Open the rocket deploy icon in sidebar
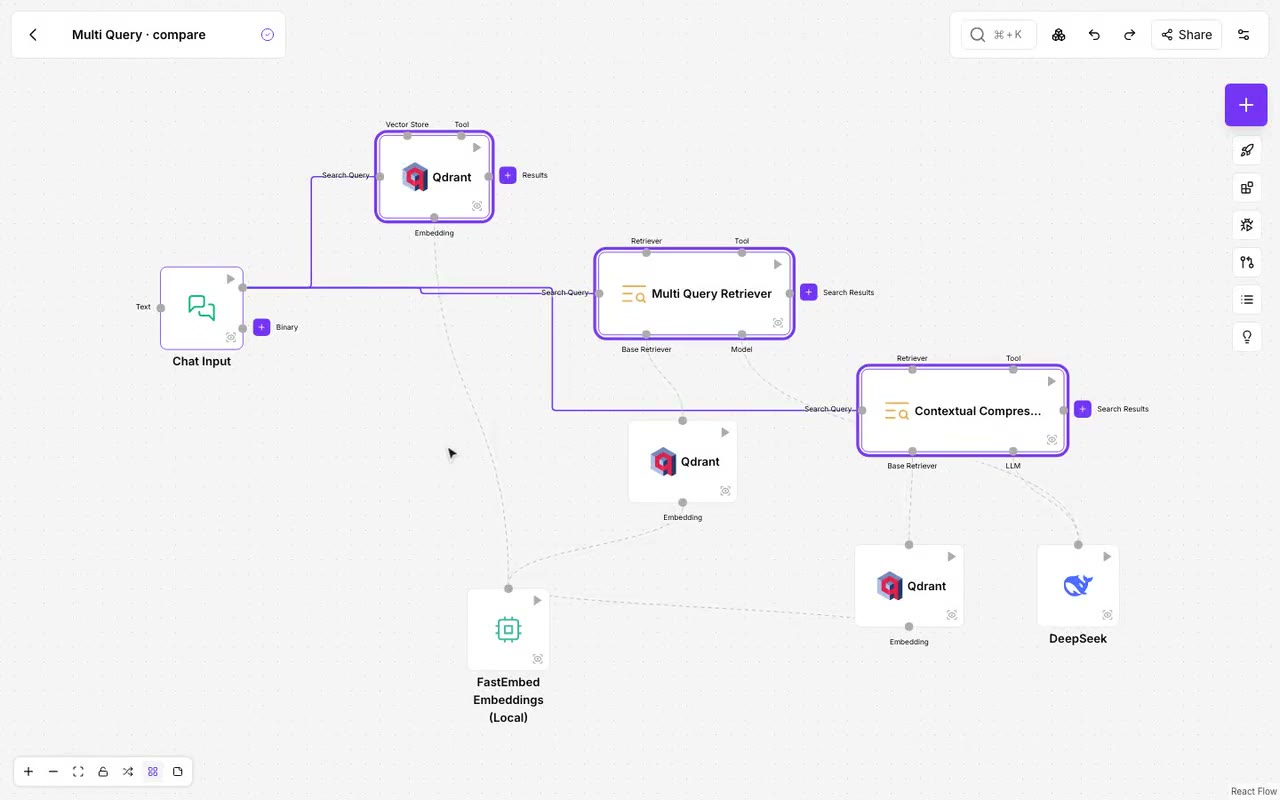This screenshot has width=1280, height=800. (x=1247, y=151)
